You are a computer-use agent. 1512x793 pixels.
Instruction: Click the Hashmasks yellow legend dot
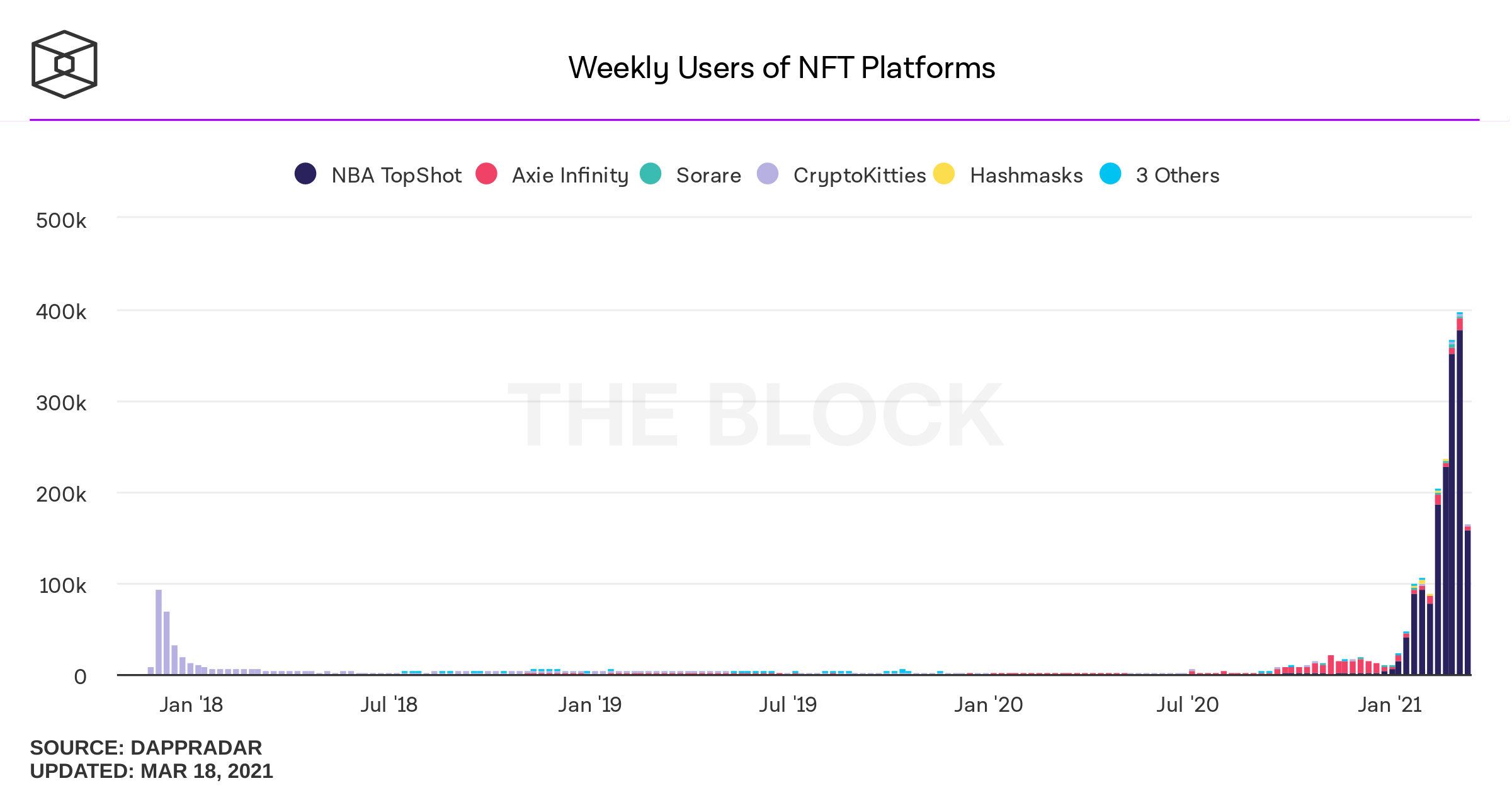click(944, 174)
